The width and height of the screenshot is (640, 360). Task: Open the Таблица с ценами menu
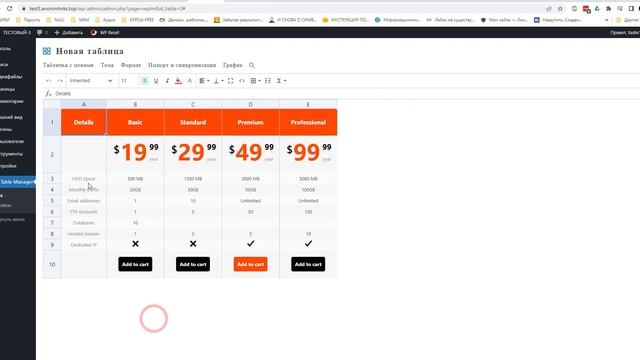point(68,65)
